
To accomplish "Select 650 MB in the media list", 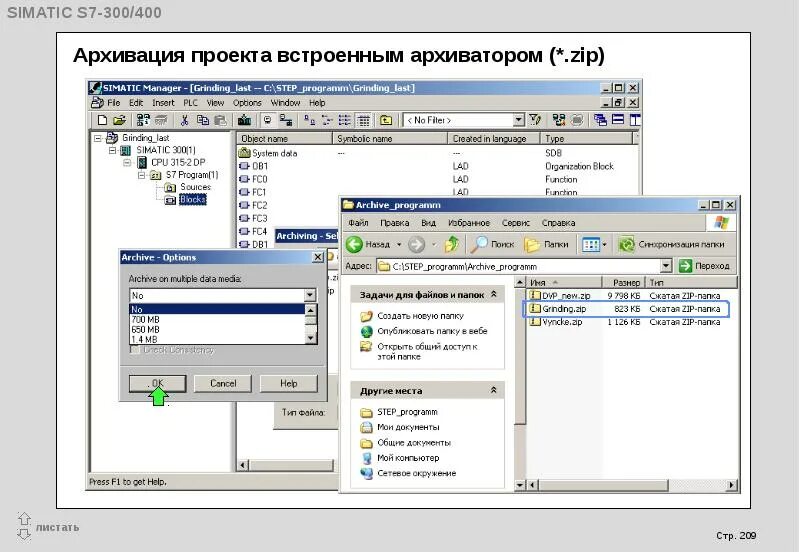I will tap(217, 330).
